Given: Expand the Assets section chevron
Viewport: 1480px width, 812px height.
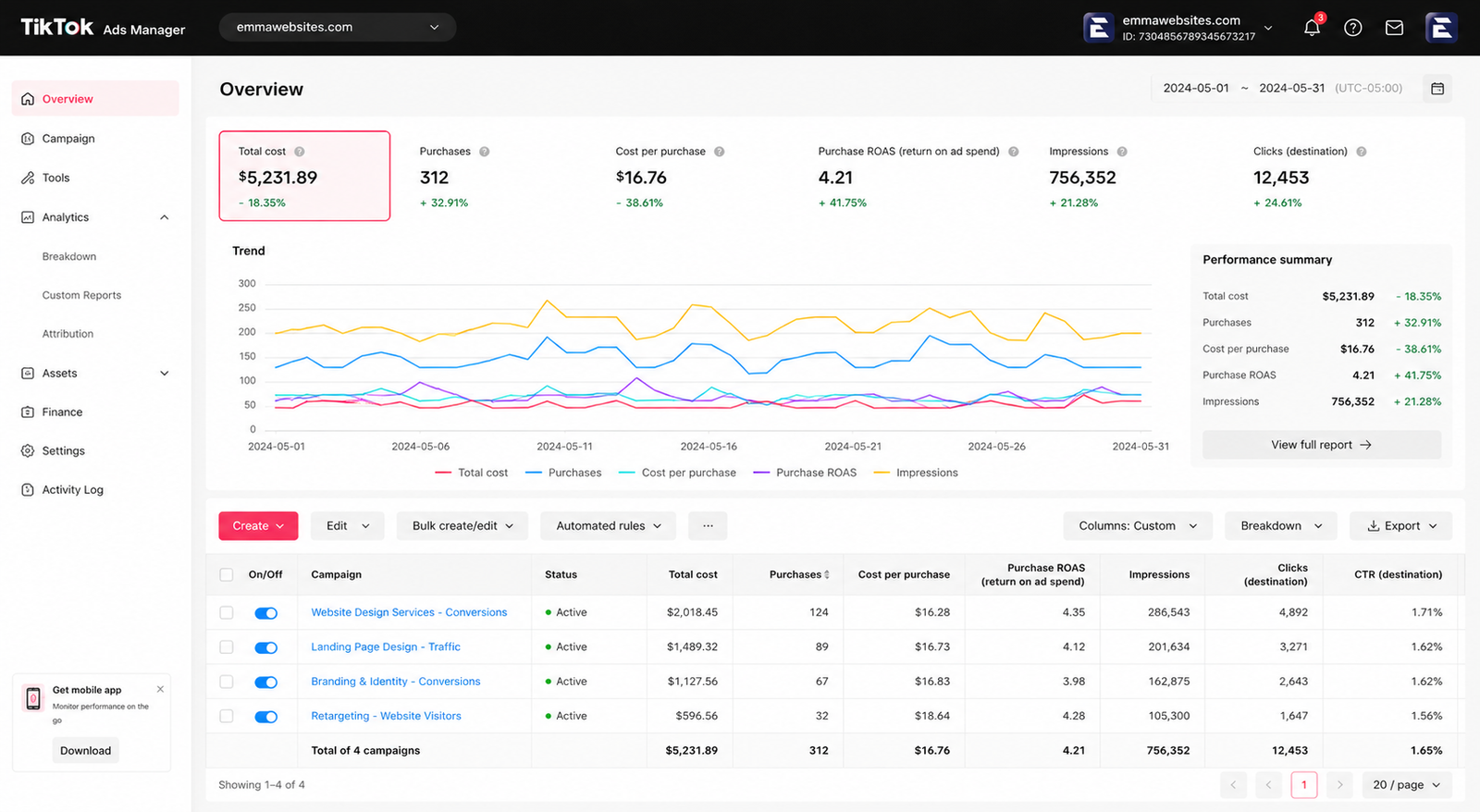Looking at the screenshot, I should [x=165, y=374].
